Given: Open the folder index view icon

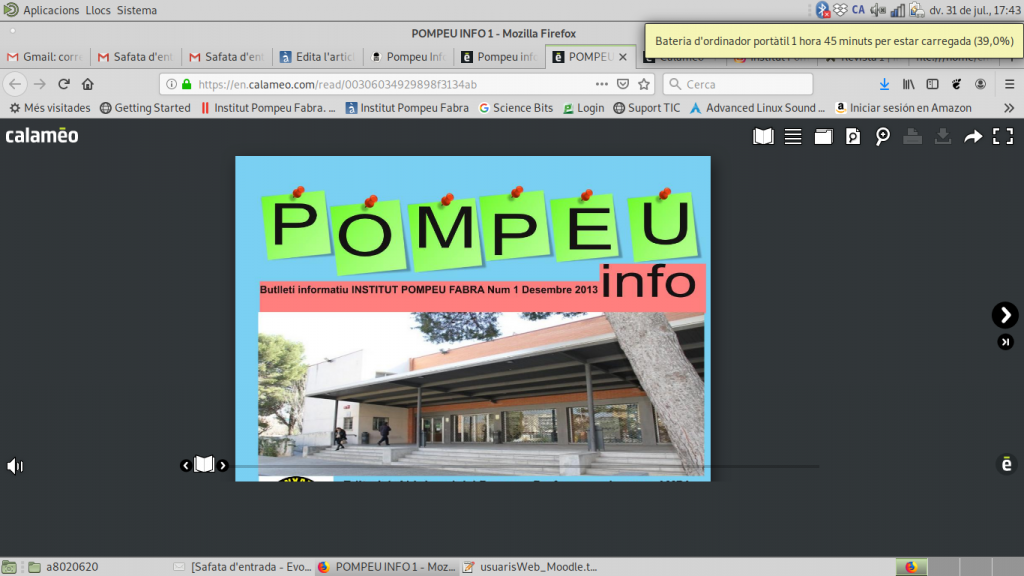Looking at the screenshot, I should click(823, 137).
